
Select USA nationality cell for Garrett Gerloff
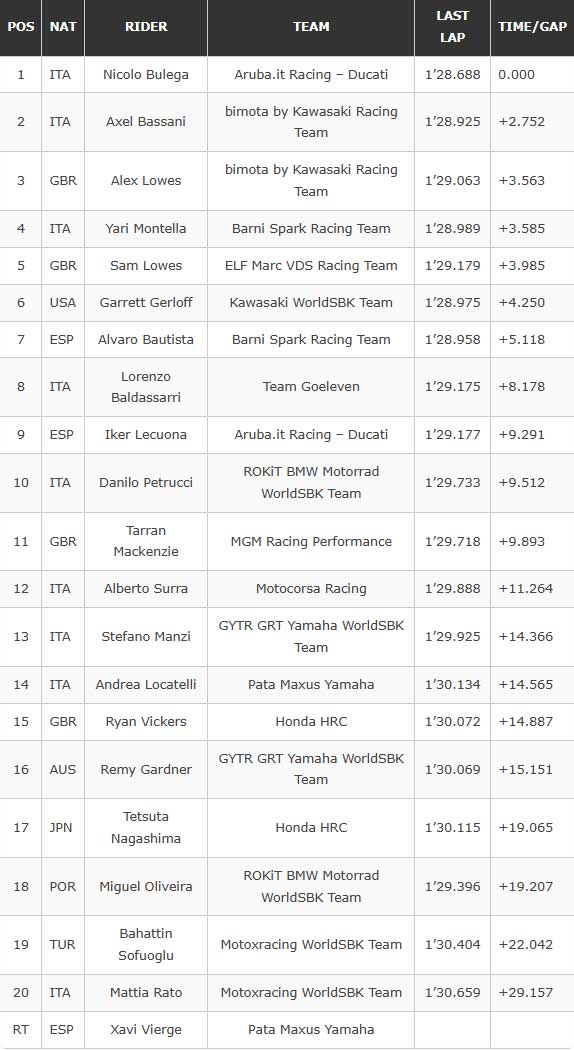(63, 302)
